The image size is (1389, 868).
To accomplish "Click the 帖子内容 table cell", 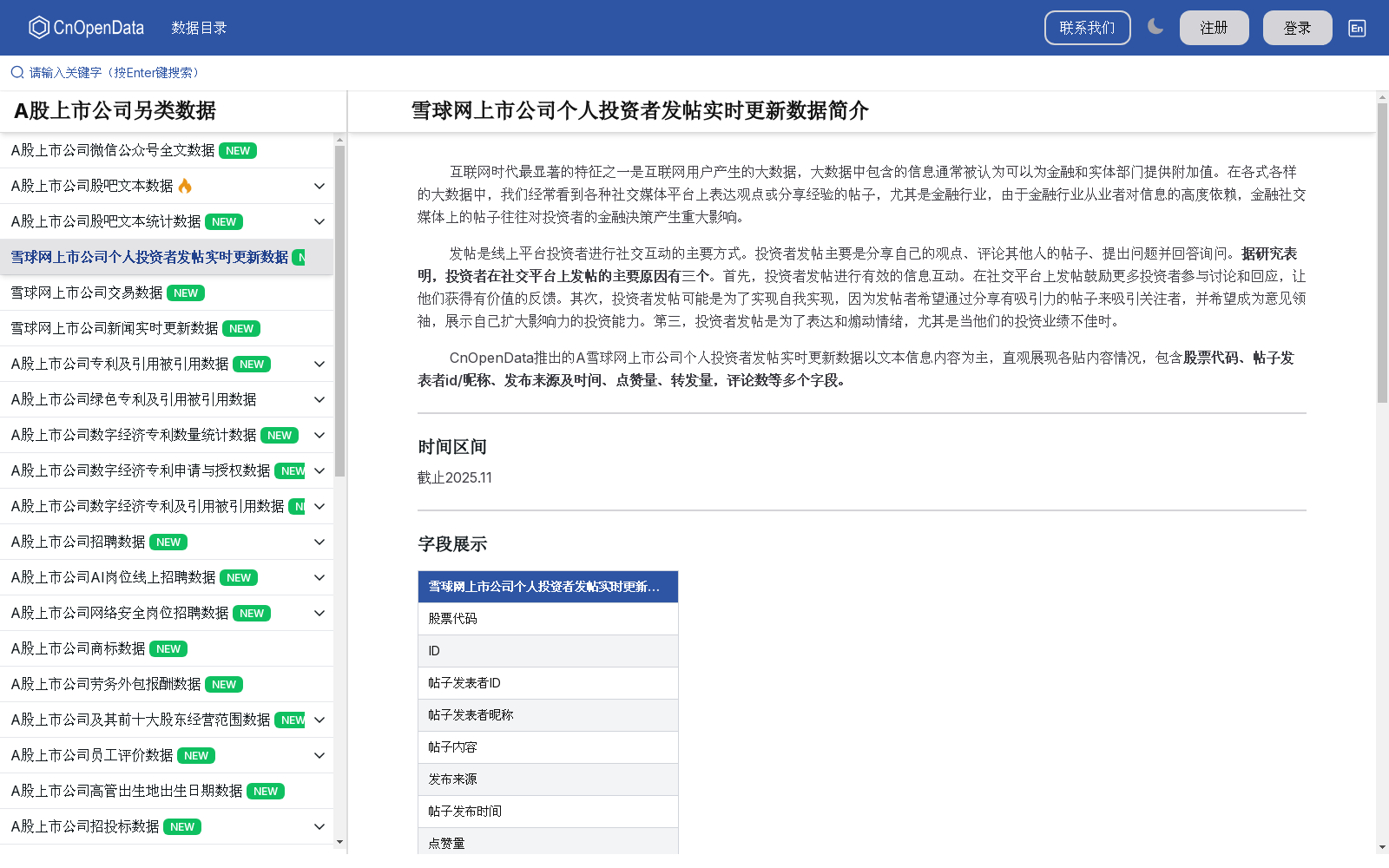I will point(548,747).
